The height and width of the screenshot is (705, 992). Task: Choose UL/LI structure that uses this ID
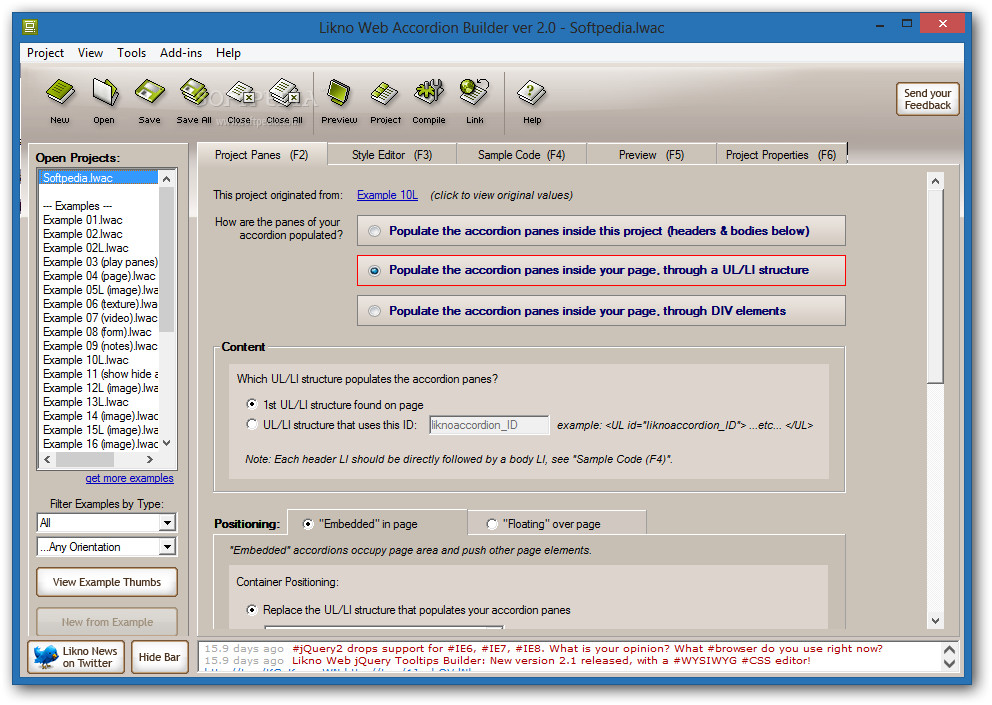point(252,424)
